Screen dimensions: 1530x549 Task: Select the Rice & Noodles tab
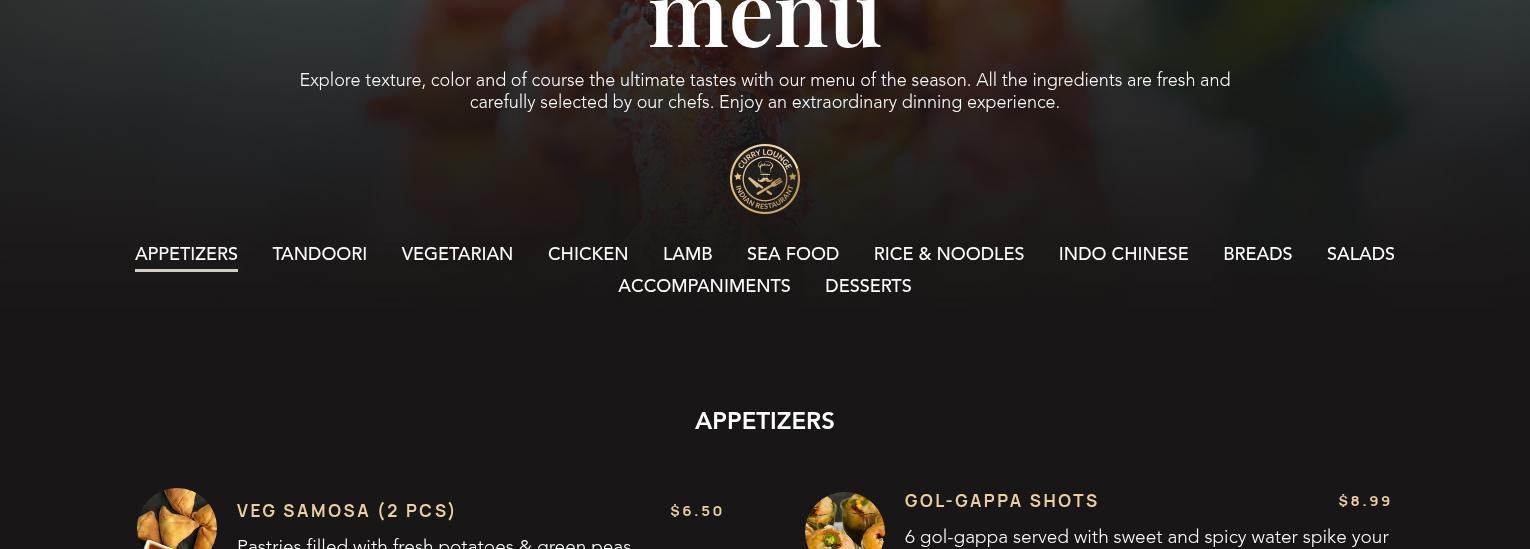coord(949,254)
